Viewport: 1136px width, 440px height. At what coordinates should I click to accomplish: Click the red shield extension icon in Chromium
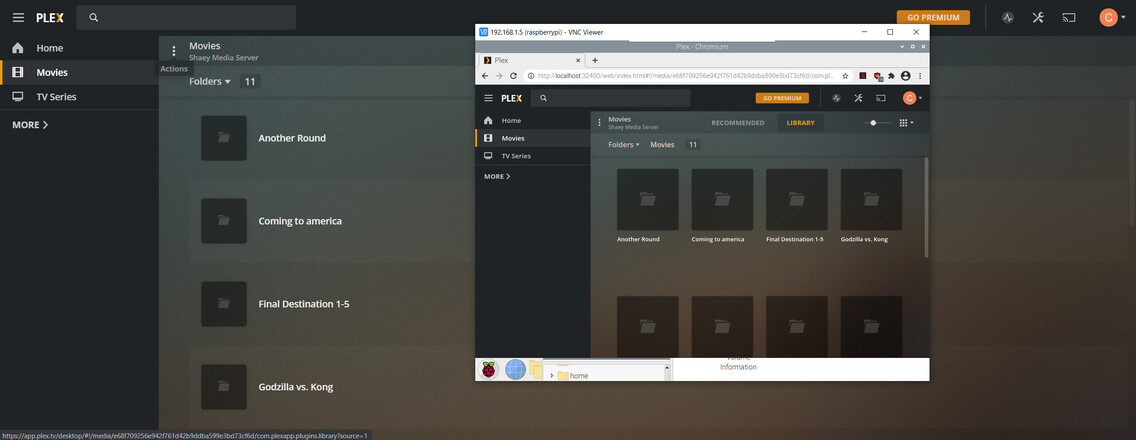click(x=877, y=75)
